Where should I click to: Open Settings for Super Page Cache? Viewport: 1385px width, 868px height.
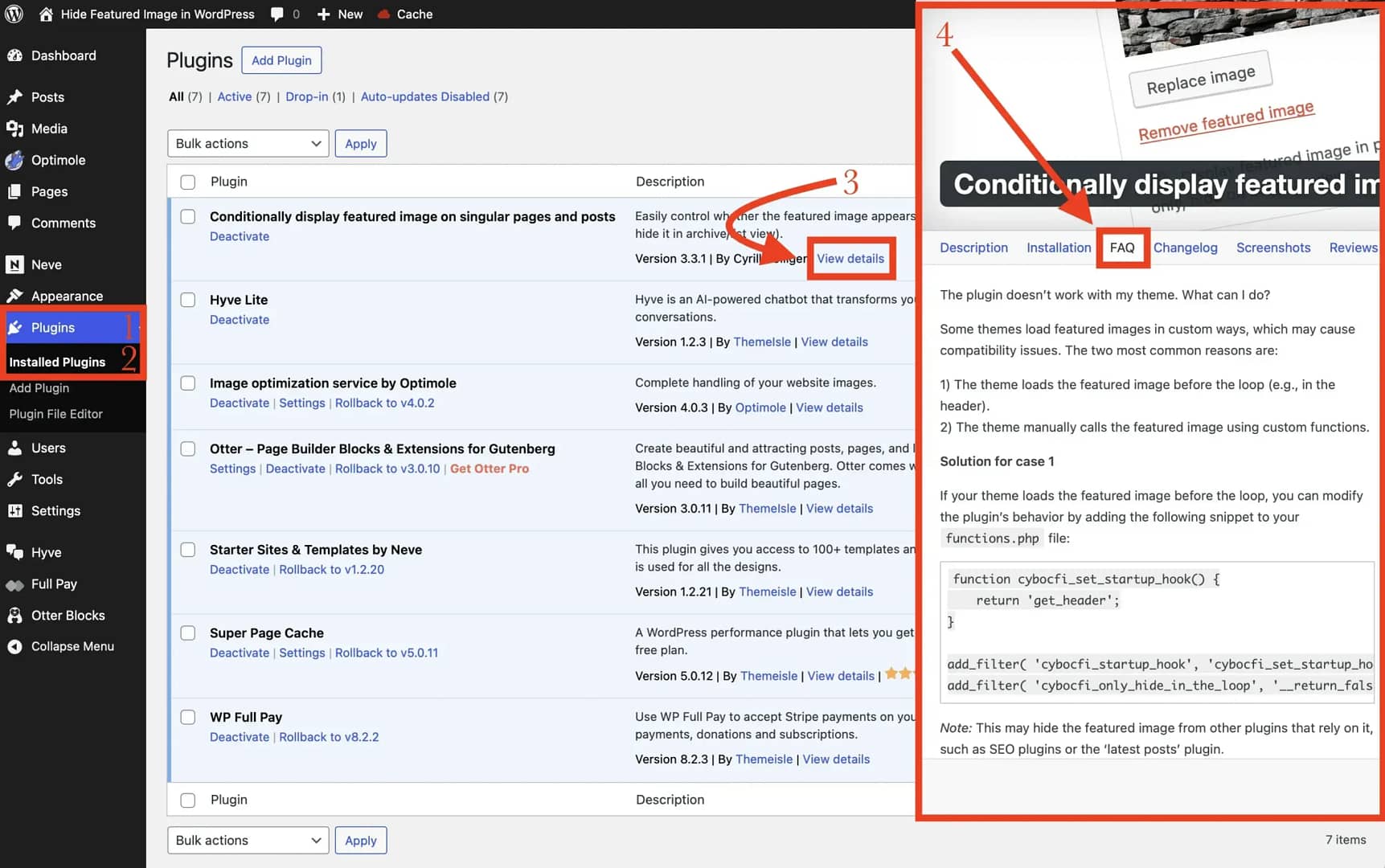(x=302, y=653)
